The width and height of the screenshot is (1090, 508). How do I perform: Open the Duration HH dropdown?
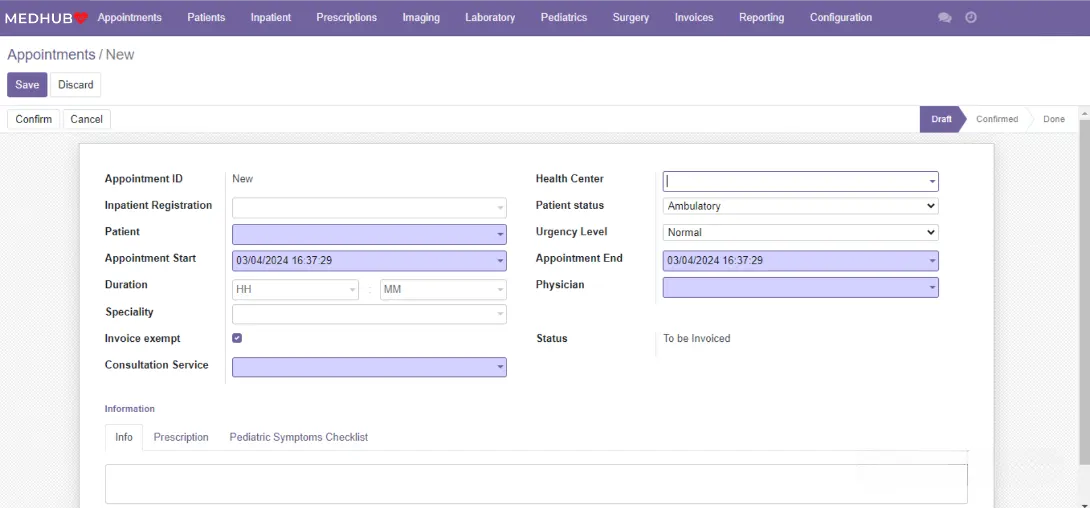(x=295, y=289)
